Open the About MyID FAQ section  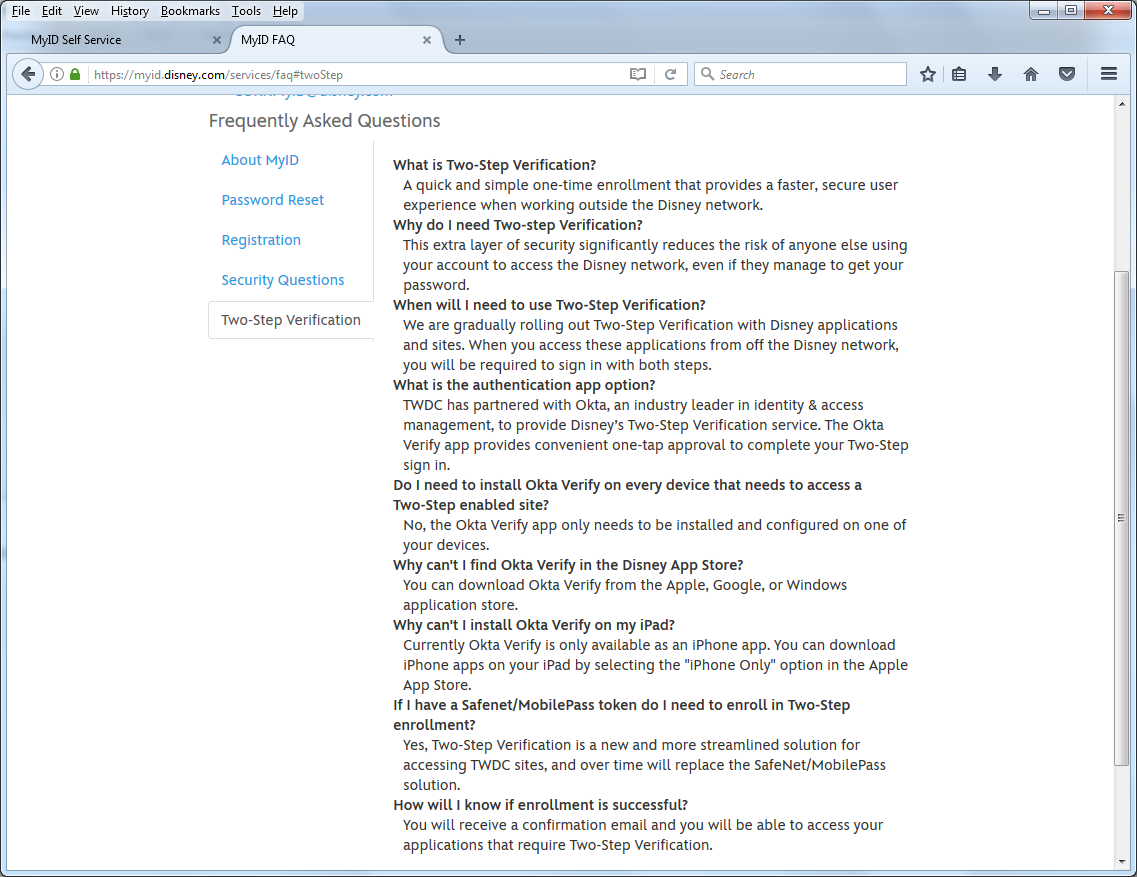(x=260, y=160)
